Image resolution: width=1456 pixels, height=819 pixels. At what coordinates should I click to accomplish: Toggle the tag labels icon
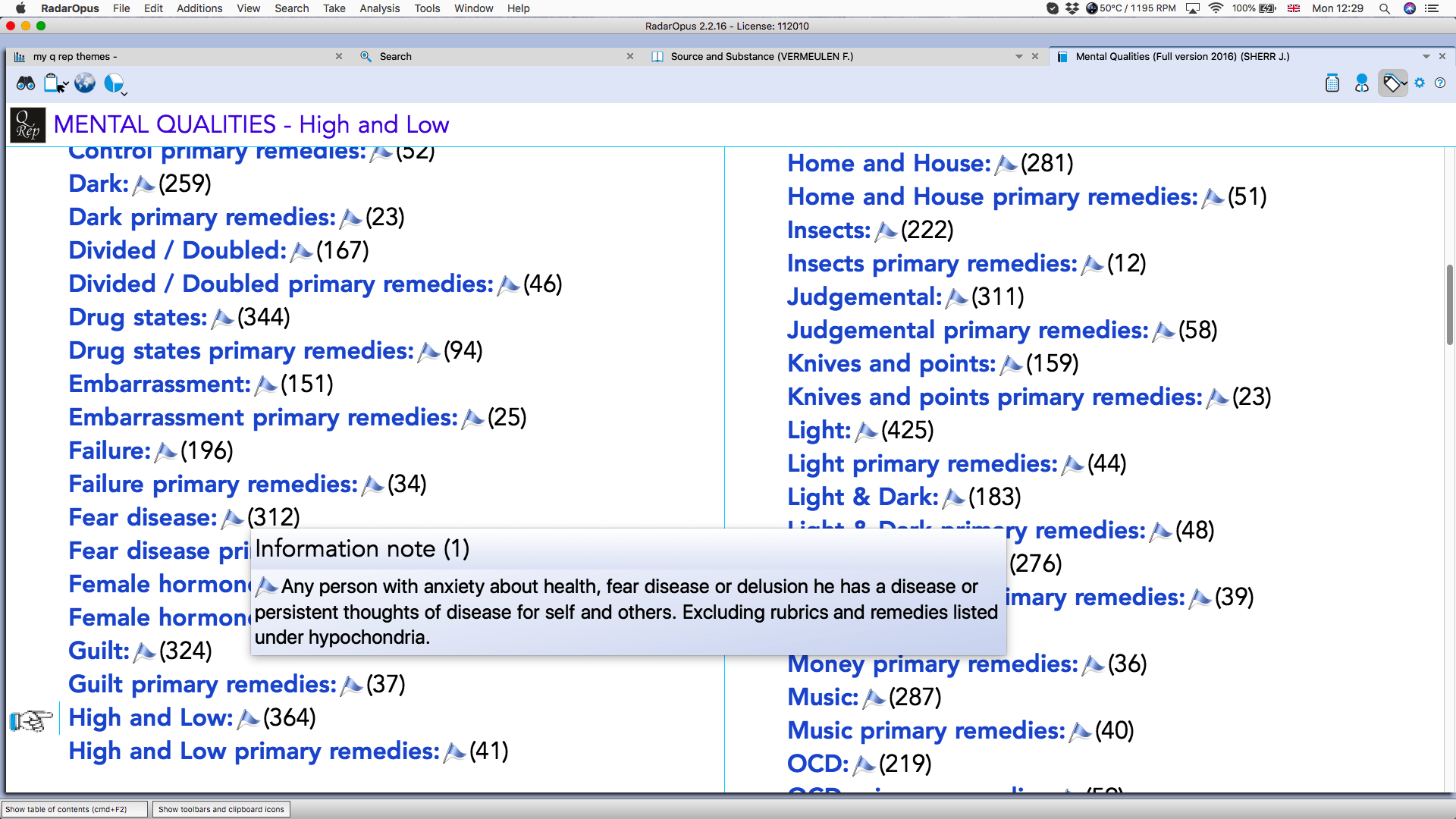[x=1392, y=83]
